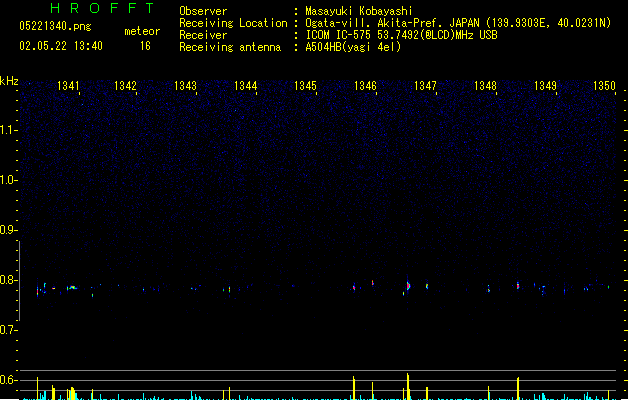The width and height of the screenshot is (629, 400).
Task: Click the HROFFT title text
Action: 102,8
